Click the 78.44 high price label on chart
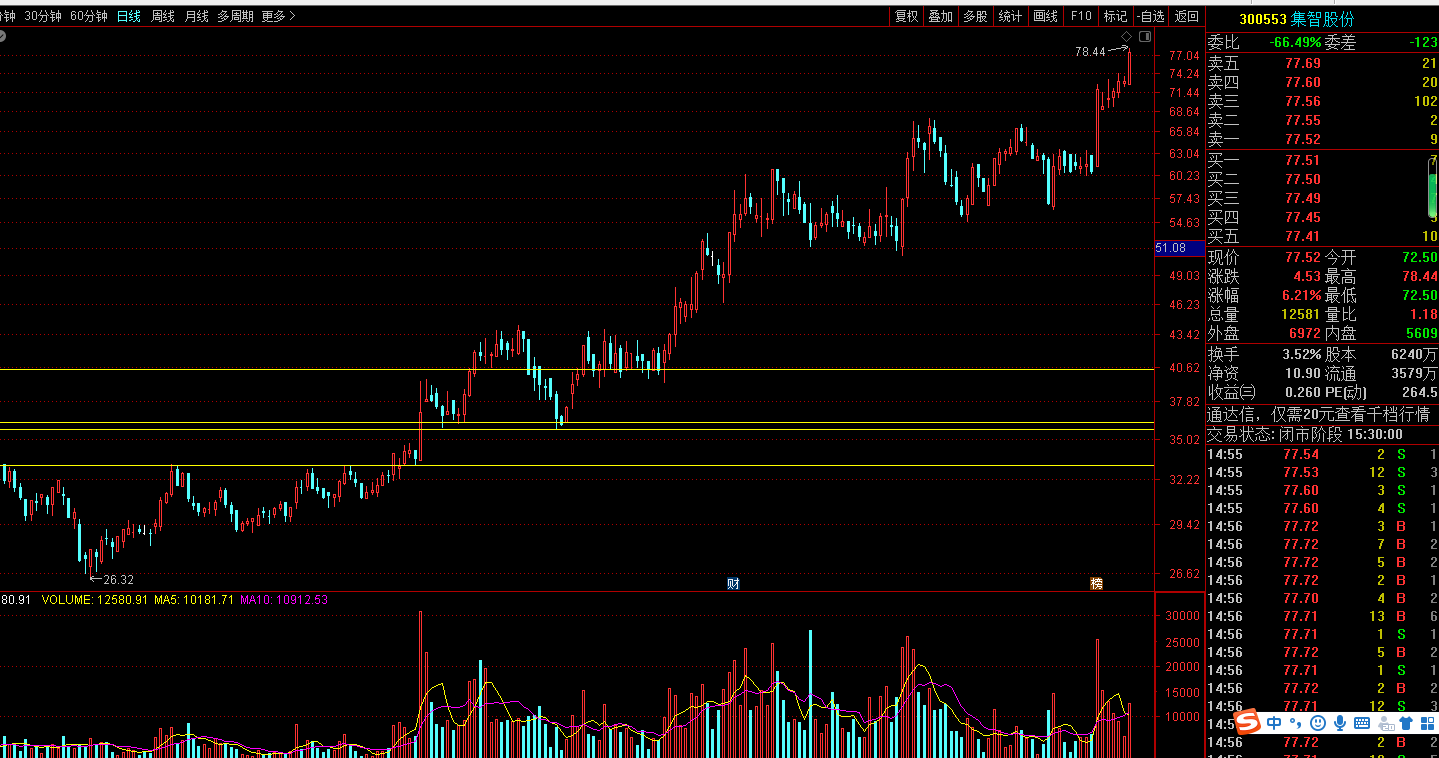 click(x=1090, y=51)
